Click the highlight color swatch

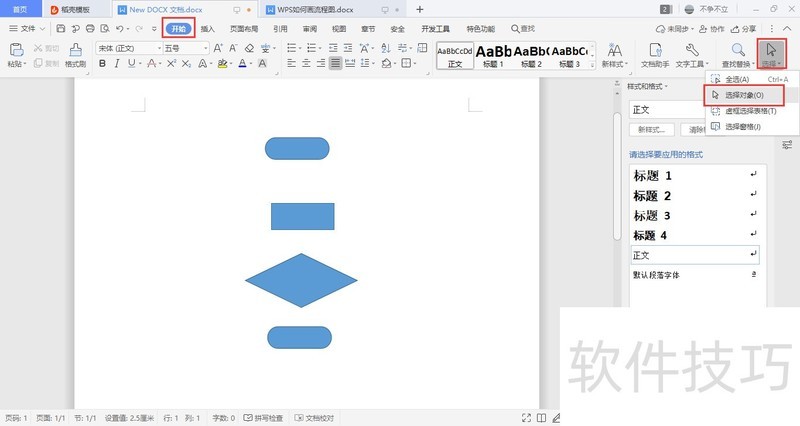[x=221, y=63]
